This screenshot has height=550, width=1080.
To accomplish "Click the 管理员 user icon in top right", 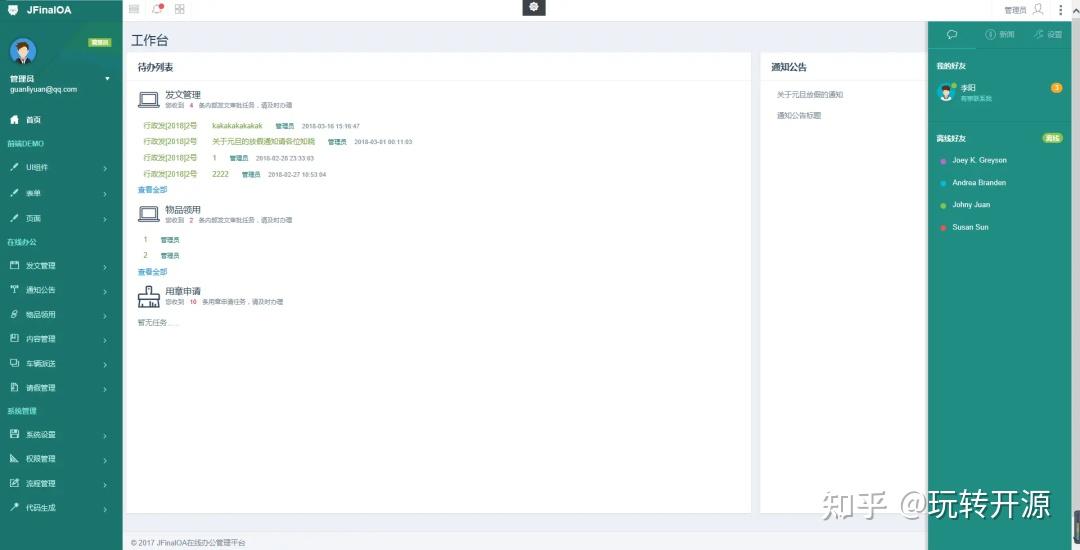I will pyautogui.click(x=1038, y=9).
